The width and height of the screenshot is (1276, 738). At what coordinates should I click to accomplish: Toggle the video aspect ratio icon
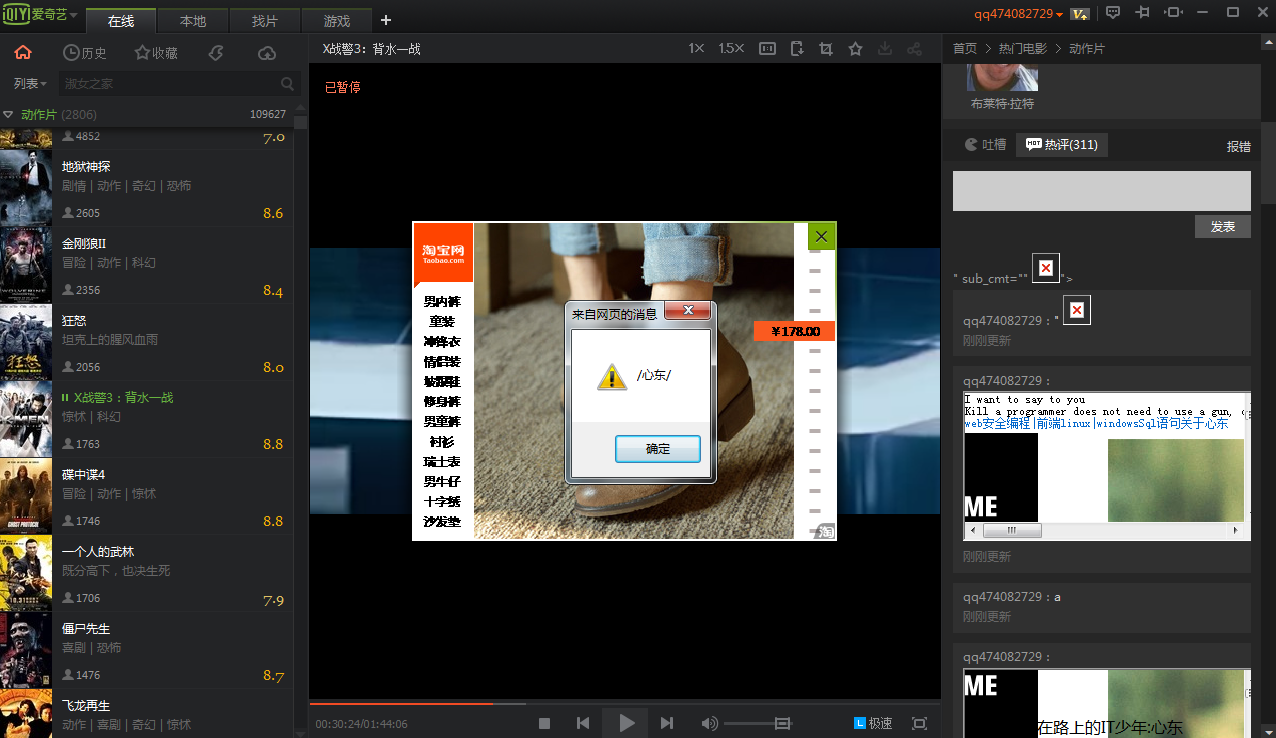point(767,48)
